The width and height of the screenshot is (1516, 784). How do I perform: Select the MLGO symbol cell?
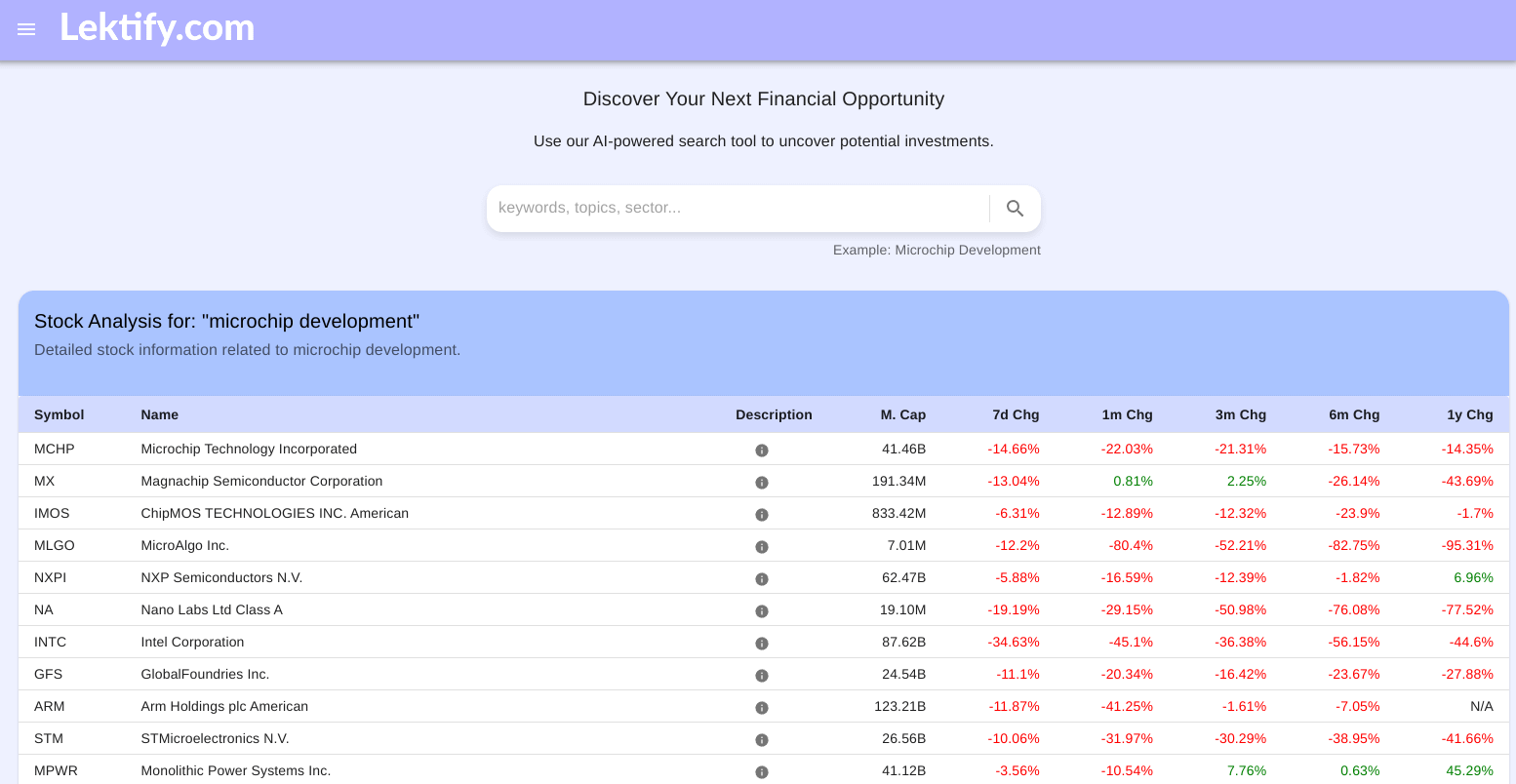pos(55,545)
